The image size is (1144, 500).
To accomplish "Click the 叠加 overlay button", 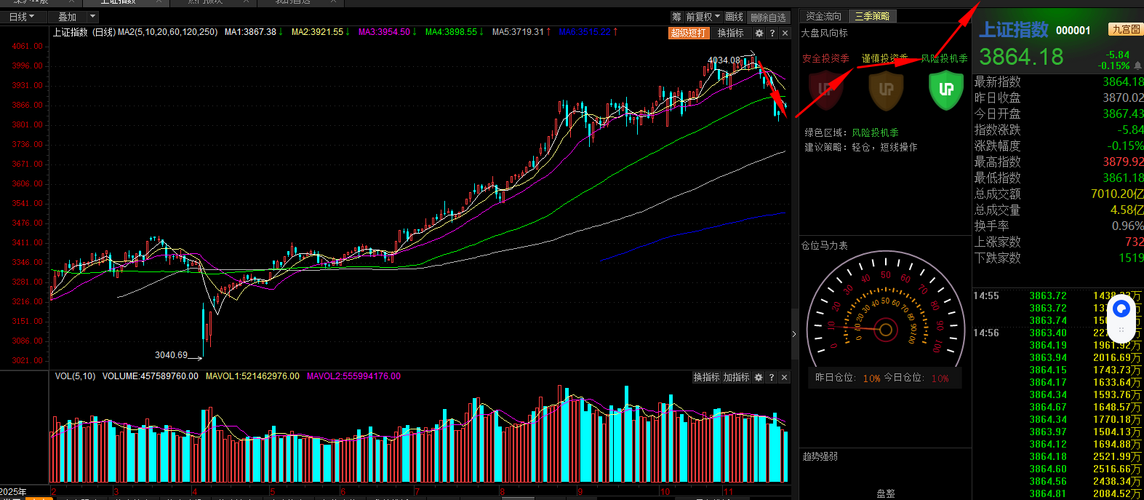I will click(67, 17).
